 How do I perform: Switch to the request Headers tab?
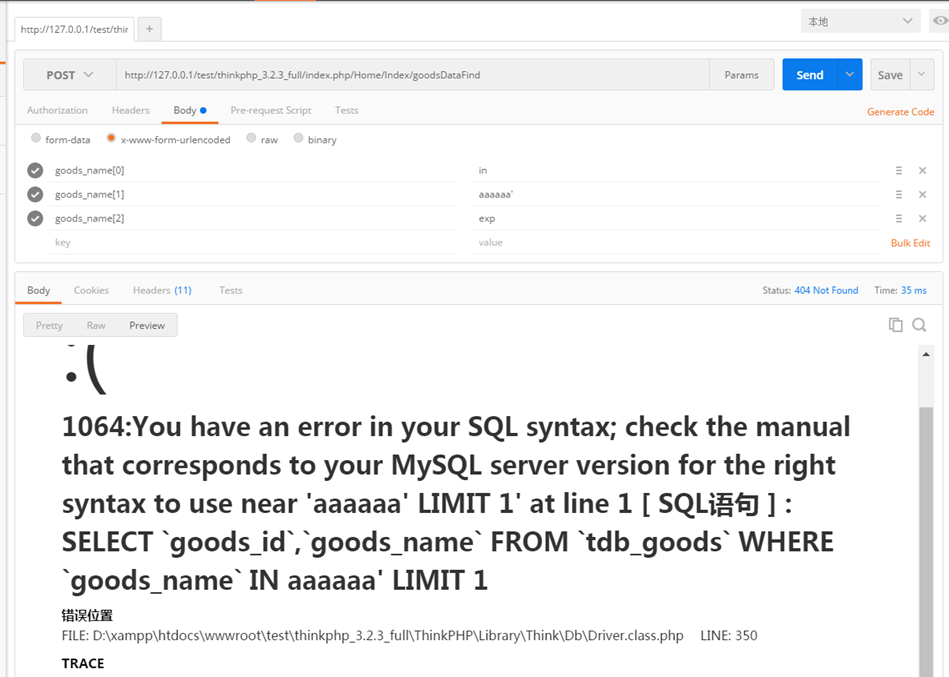point(131,110)
